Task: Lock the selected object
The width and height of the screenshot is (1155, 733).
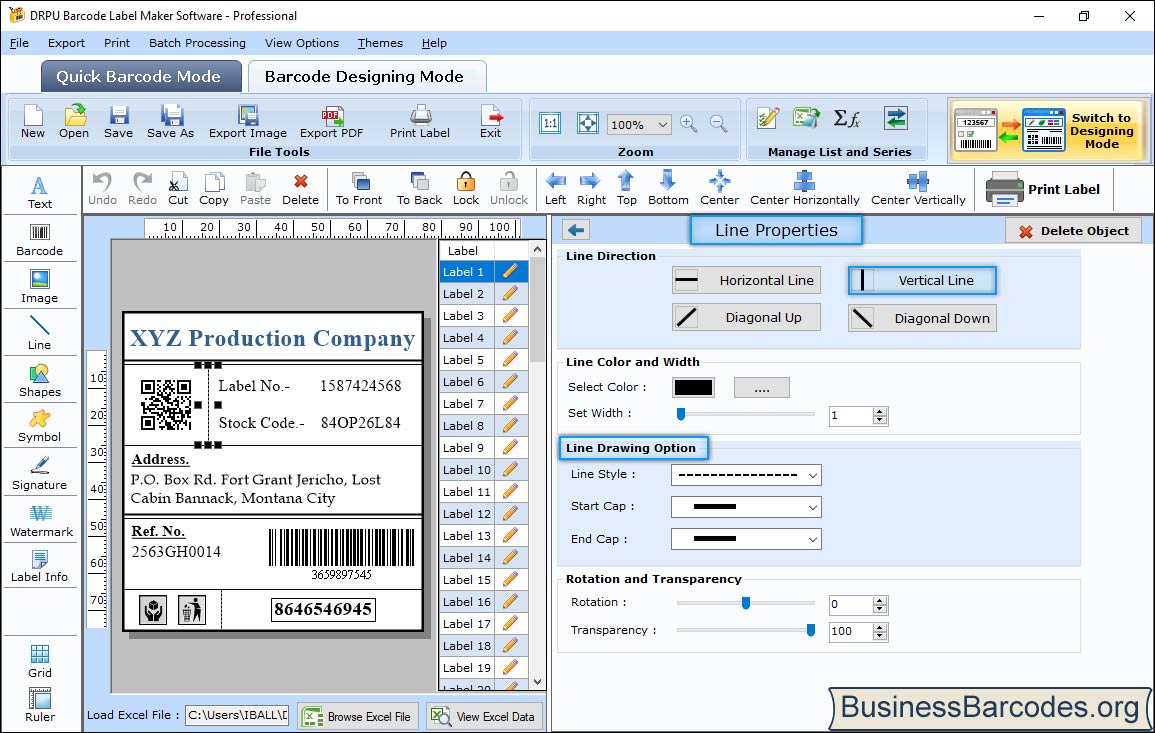Action: click(466, 189)
